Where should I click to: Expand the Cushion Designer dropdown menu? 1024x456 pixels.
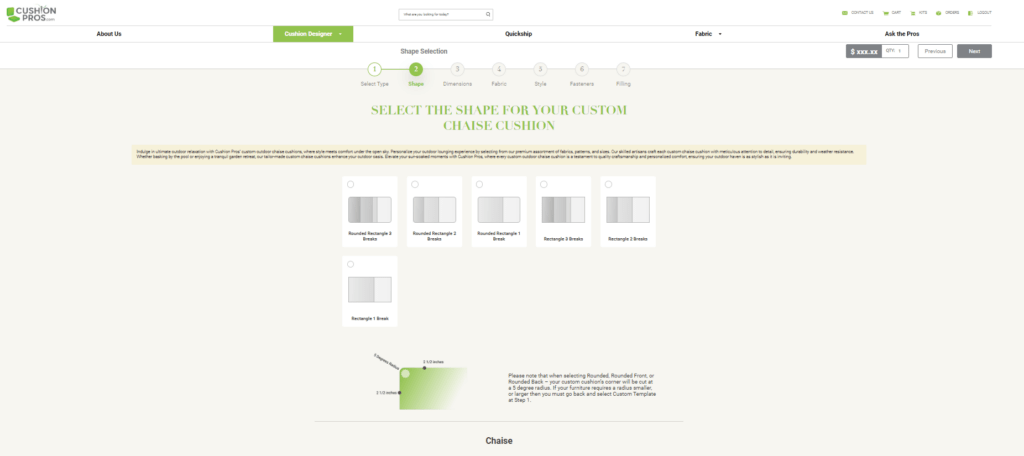pyautogui.click(x=312, y=34)
